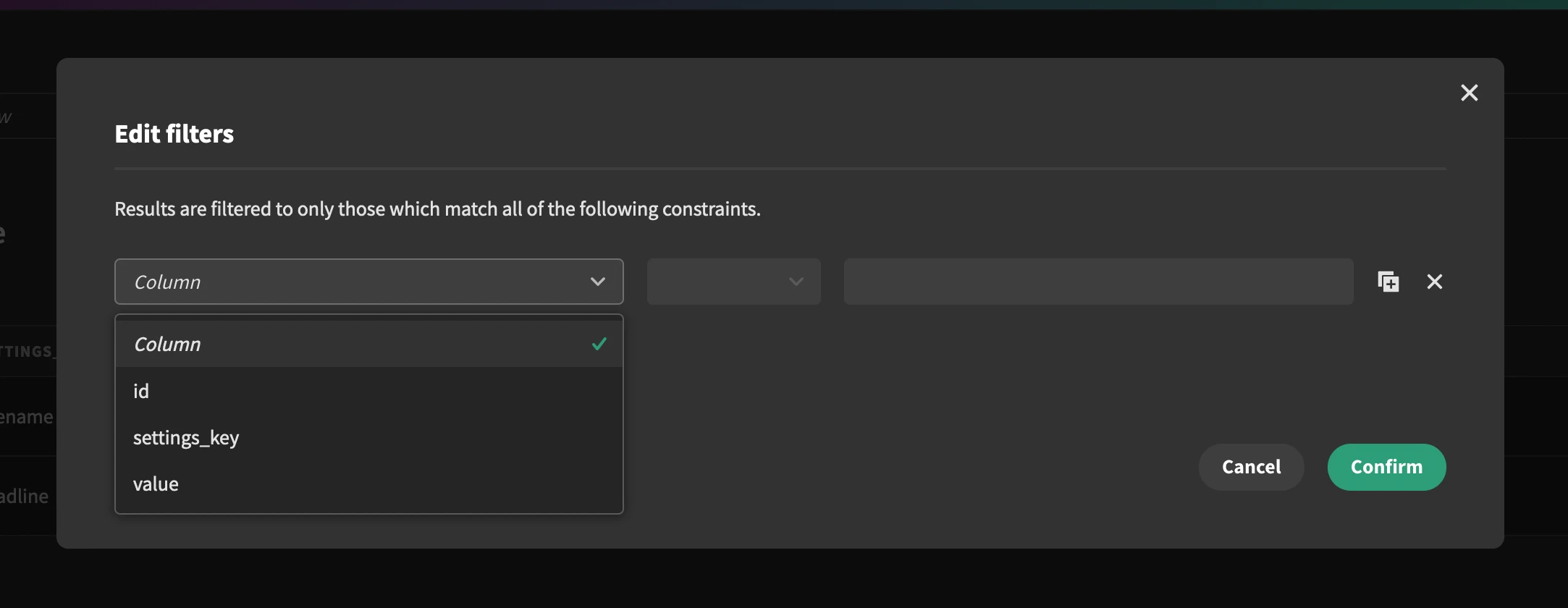
Task: Click the green Confirm button
Action: [x=1386, y=467]
